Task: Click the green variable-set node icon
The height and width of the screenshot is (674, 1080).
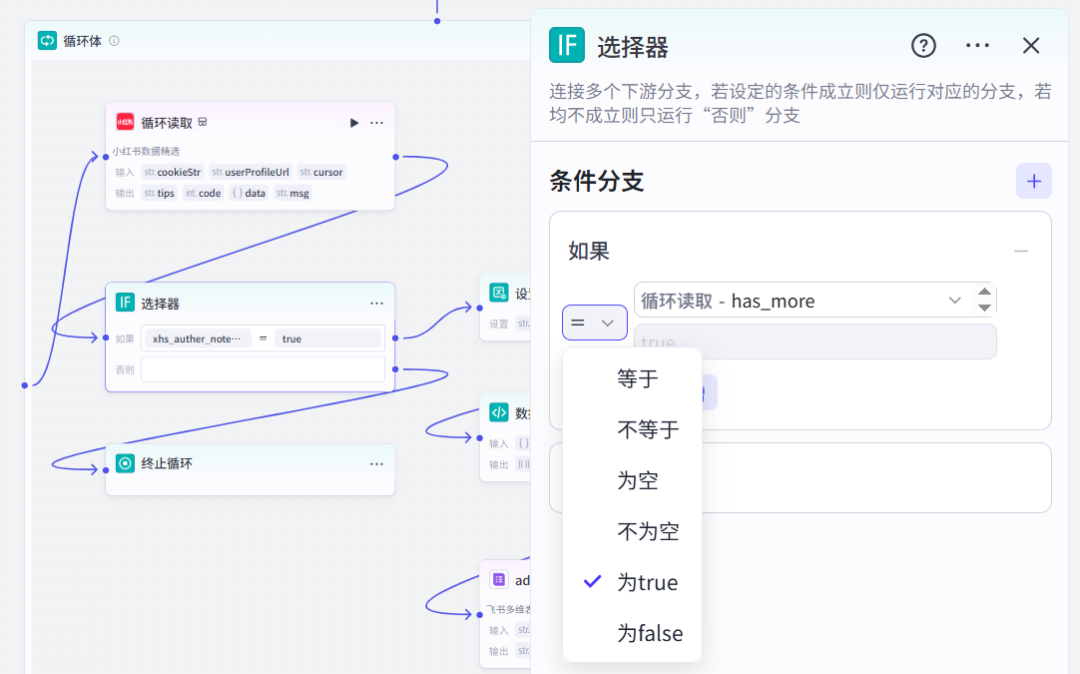Action: point(499,292)
